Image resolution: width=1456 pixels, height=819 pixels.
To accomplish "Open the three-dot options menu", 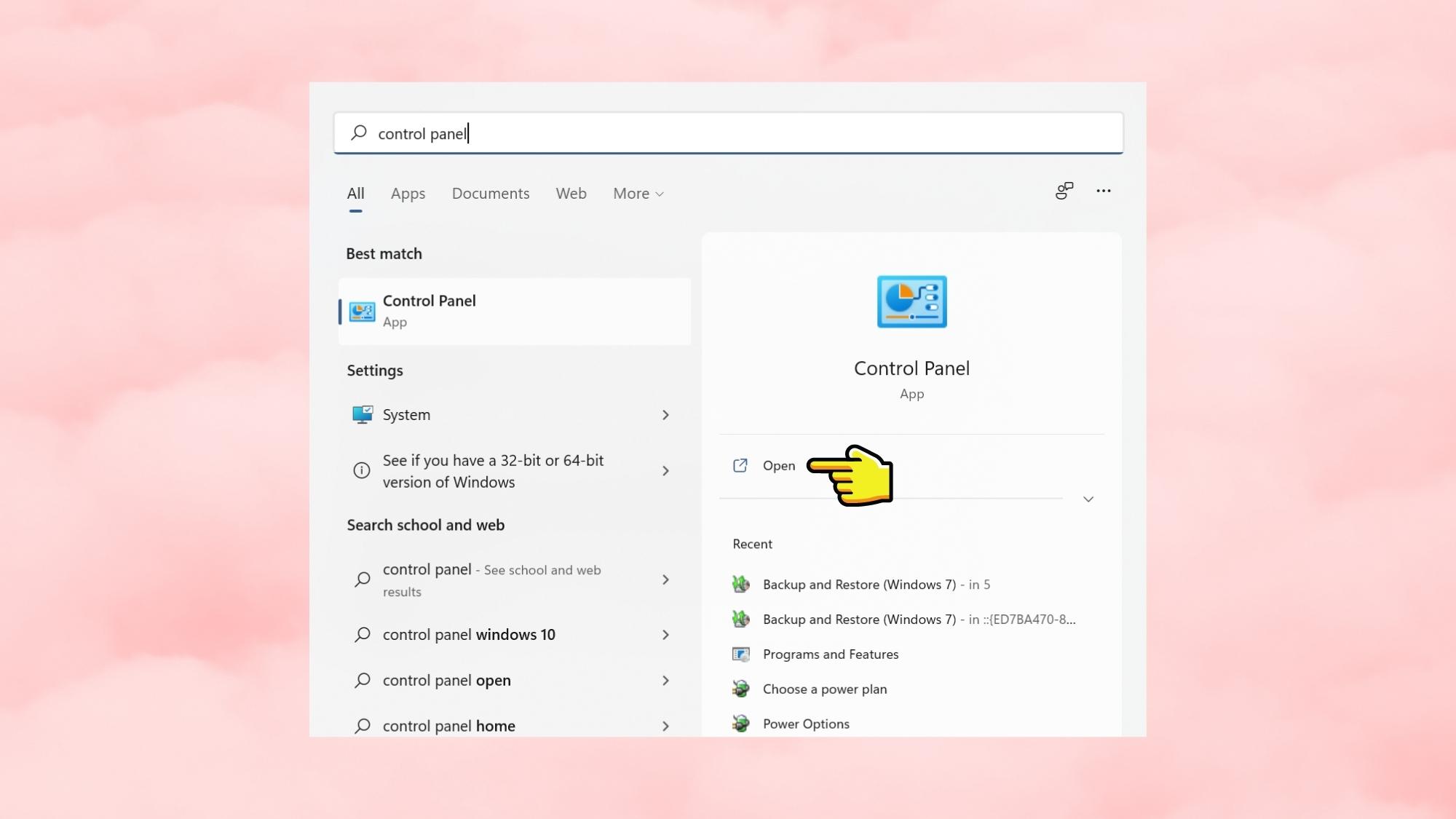I will pos(1104,191).
